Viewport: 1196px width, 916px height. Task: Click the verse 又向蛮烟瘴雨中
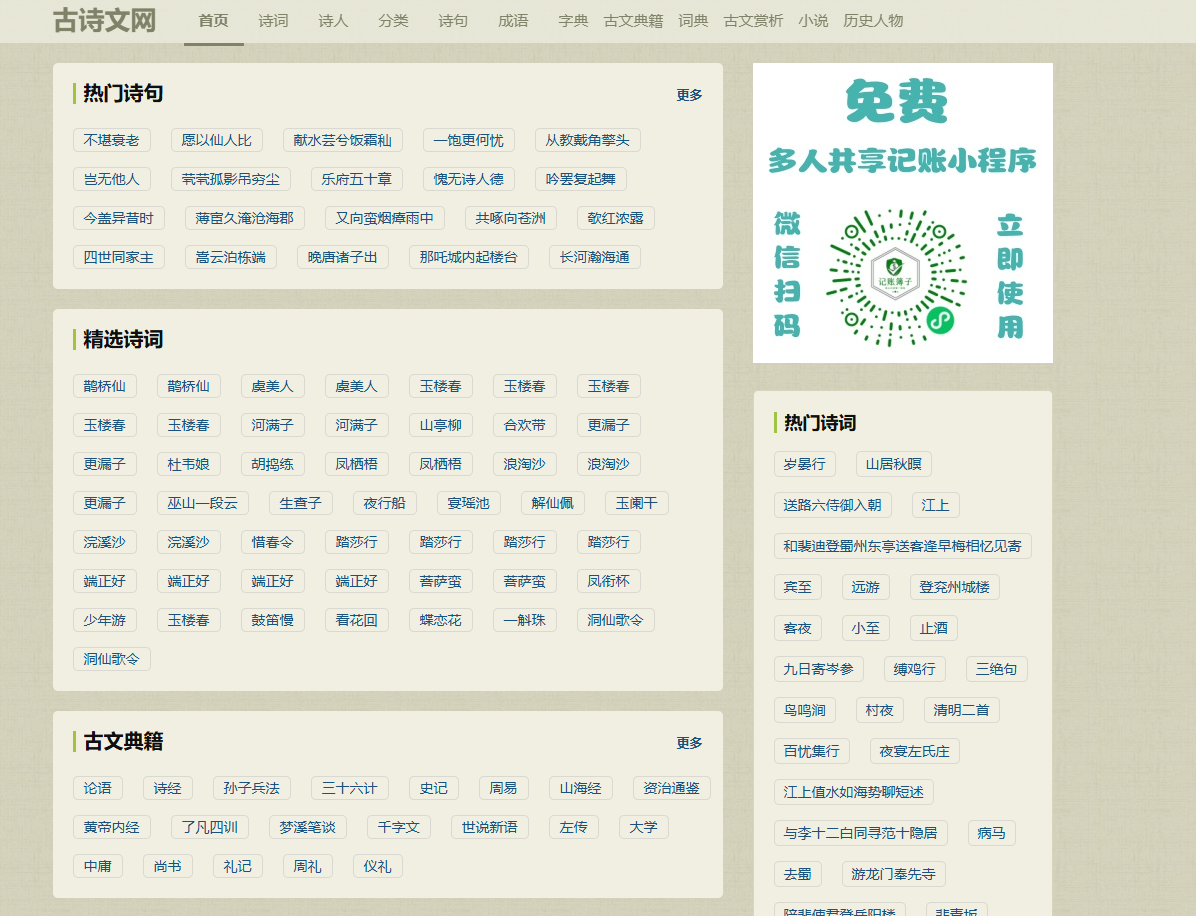tap(384, 218)
